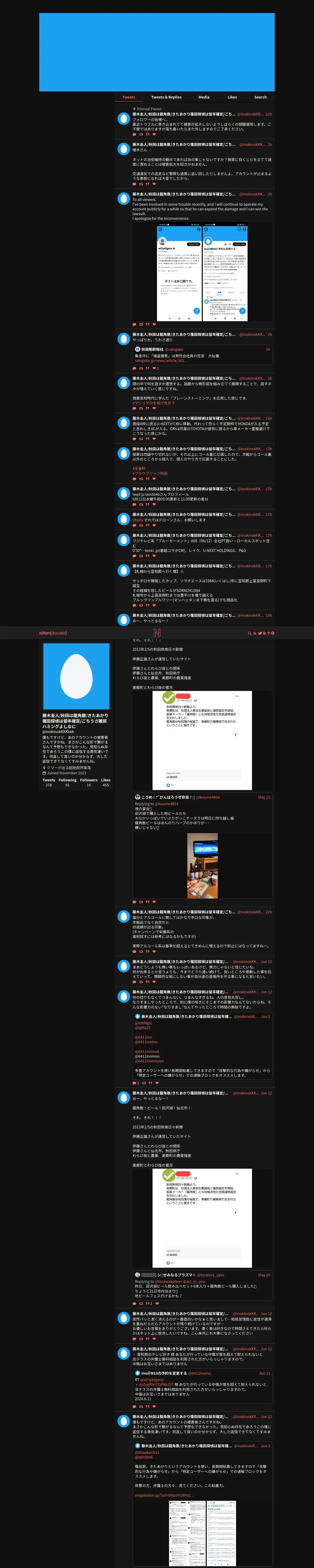Click the Likes count 455 in profile

pos(105,785)
